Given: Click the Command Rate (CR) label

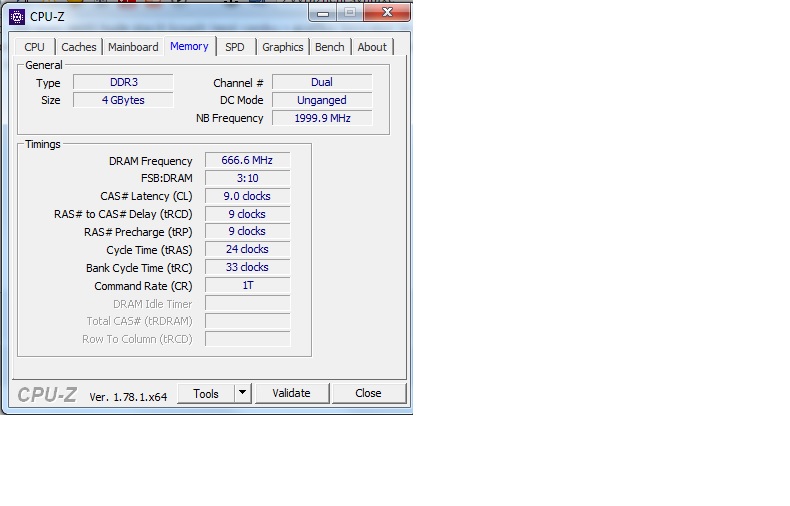Looking at the screenshot, I should [143, 286].
